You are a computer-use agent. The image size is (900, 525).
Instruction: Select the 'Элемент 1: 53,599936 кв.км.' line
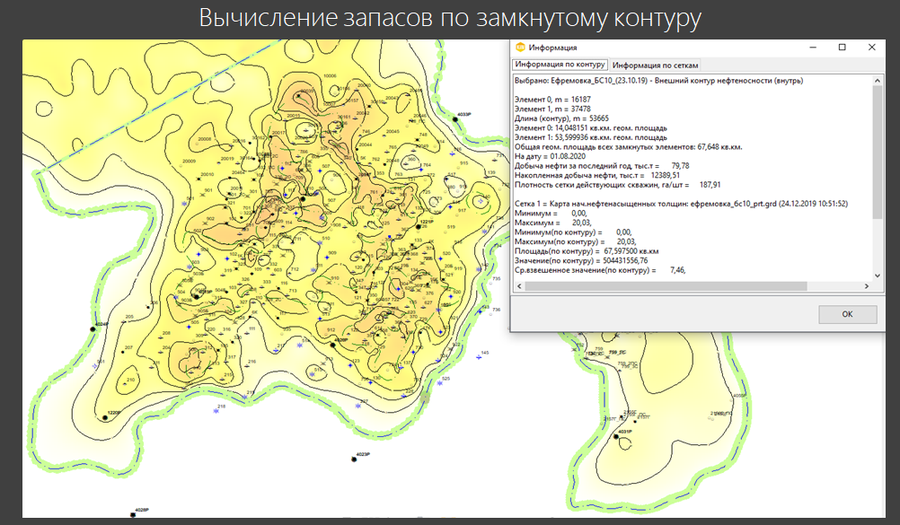coord(591,137)
